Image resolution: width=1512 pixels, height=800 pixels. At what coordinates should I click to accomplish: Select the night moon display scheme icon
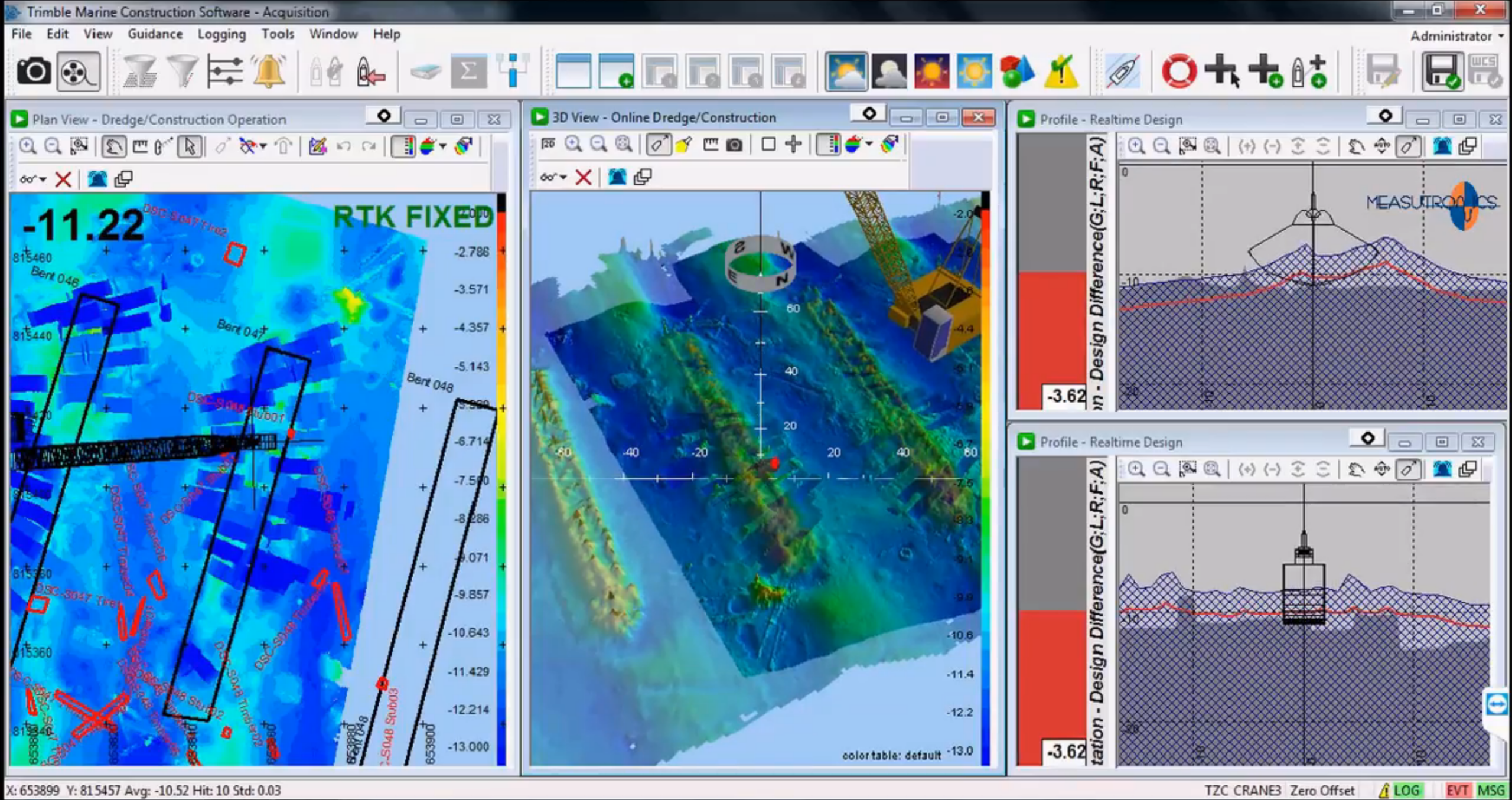[889, 72]
